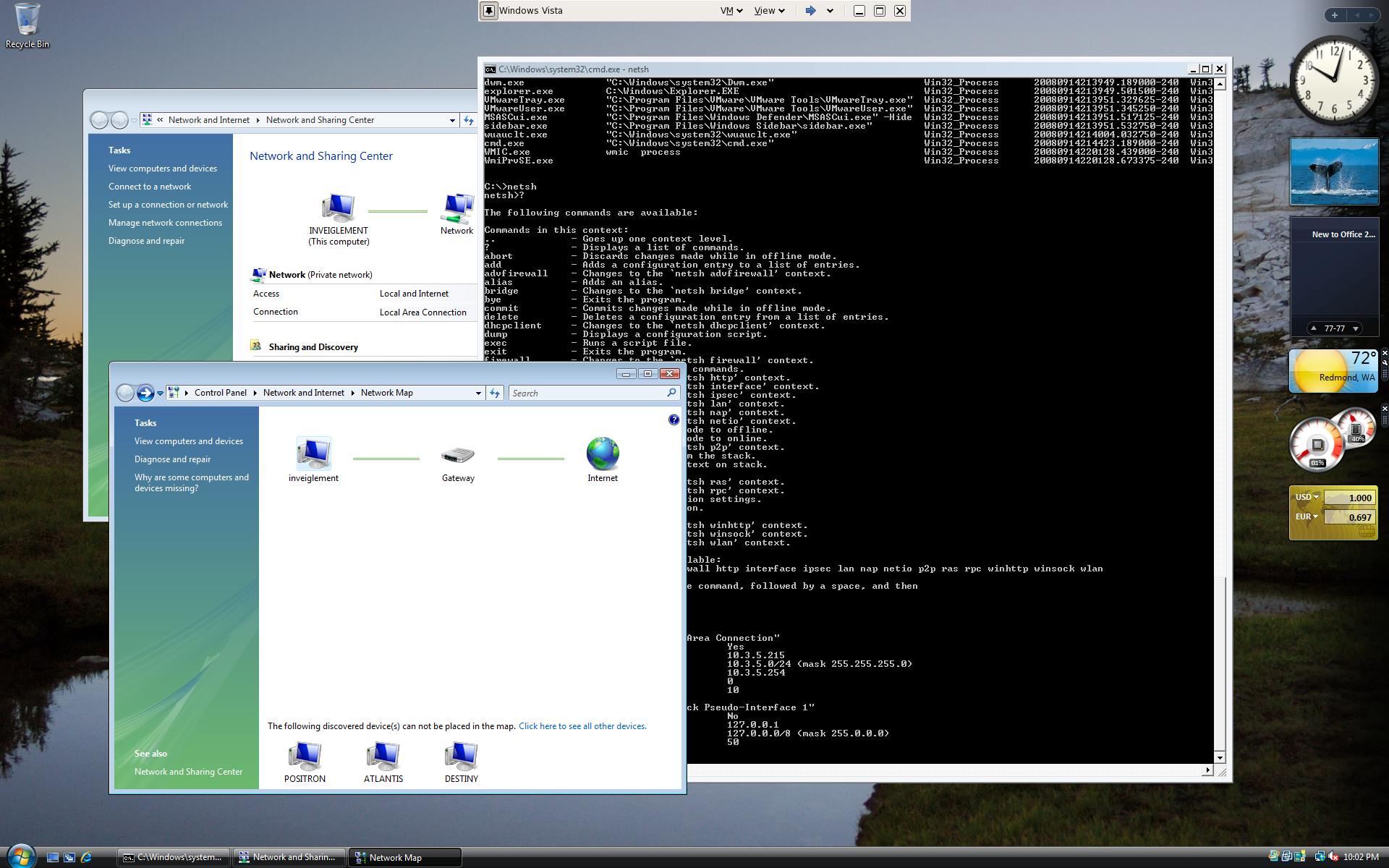Close the weather gadget with its X
The width and height of the screenshot is (1389, 868).
pyautogui.click(x=1385, y=353)
